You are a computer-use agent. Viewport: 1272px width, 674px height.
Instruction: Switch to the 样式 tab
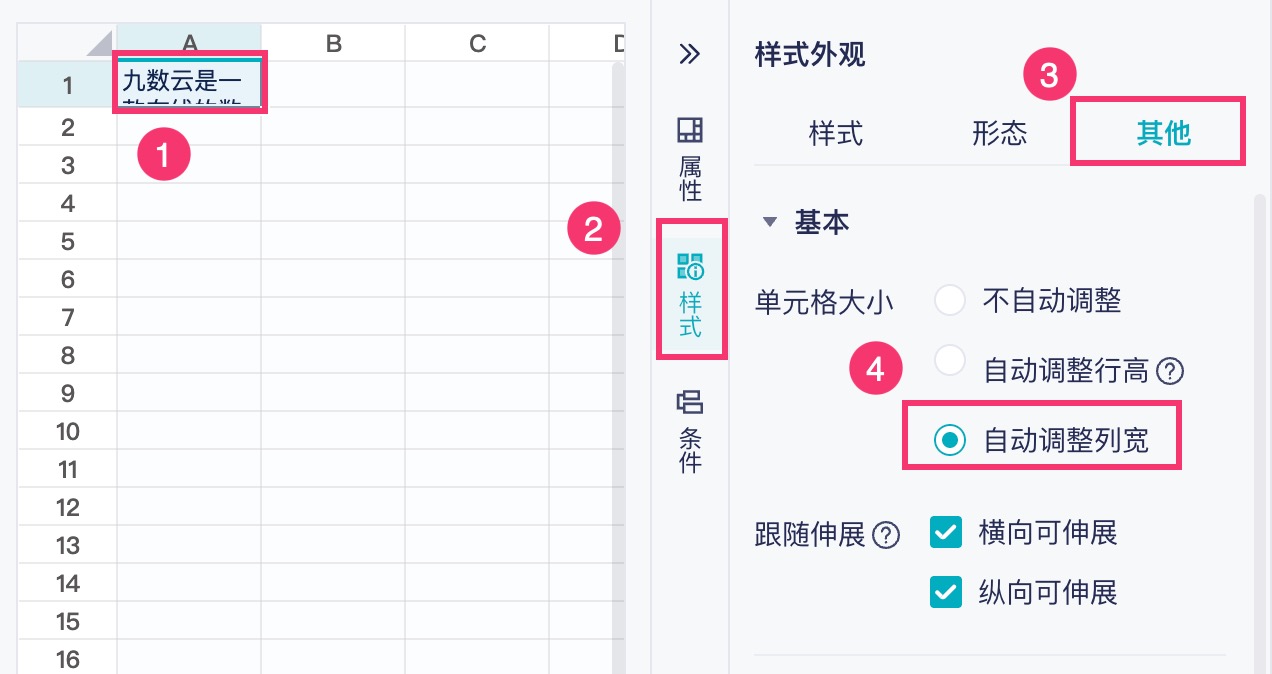pyautogui.click(x=835, y=133)
